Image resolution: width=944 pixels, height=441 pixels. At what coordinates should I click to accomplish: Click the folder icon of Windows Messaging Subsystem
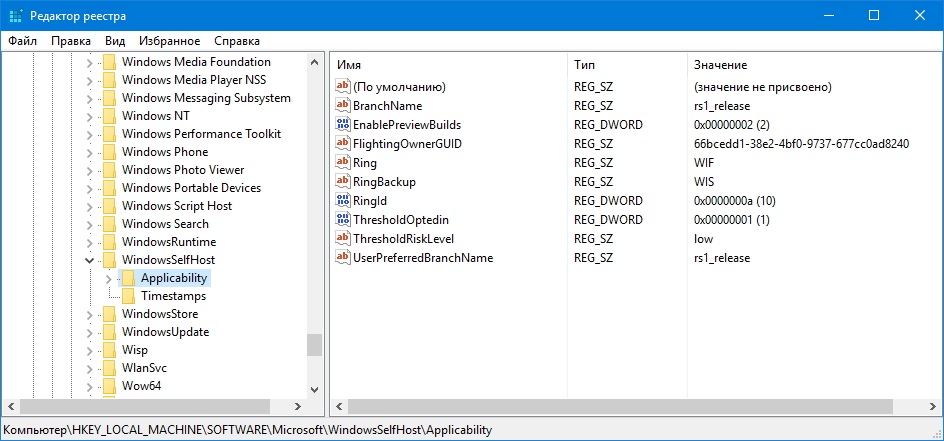pos(109,98)
